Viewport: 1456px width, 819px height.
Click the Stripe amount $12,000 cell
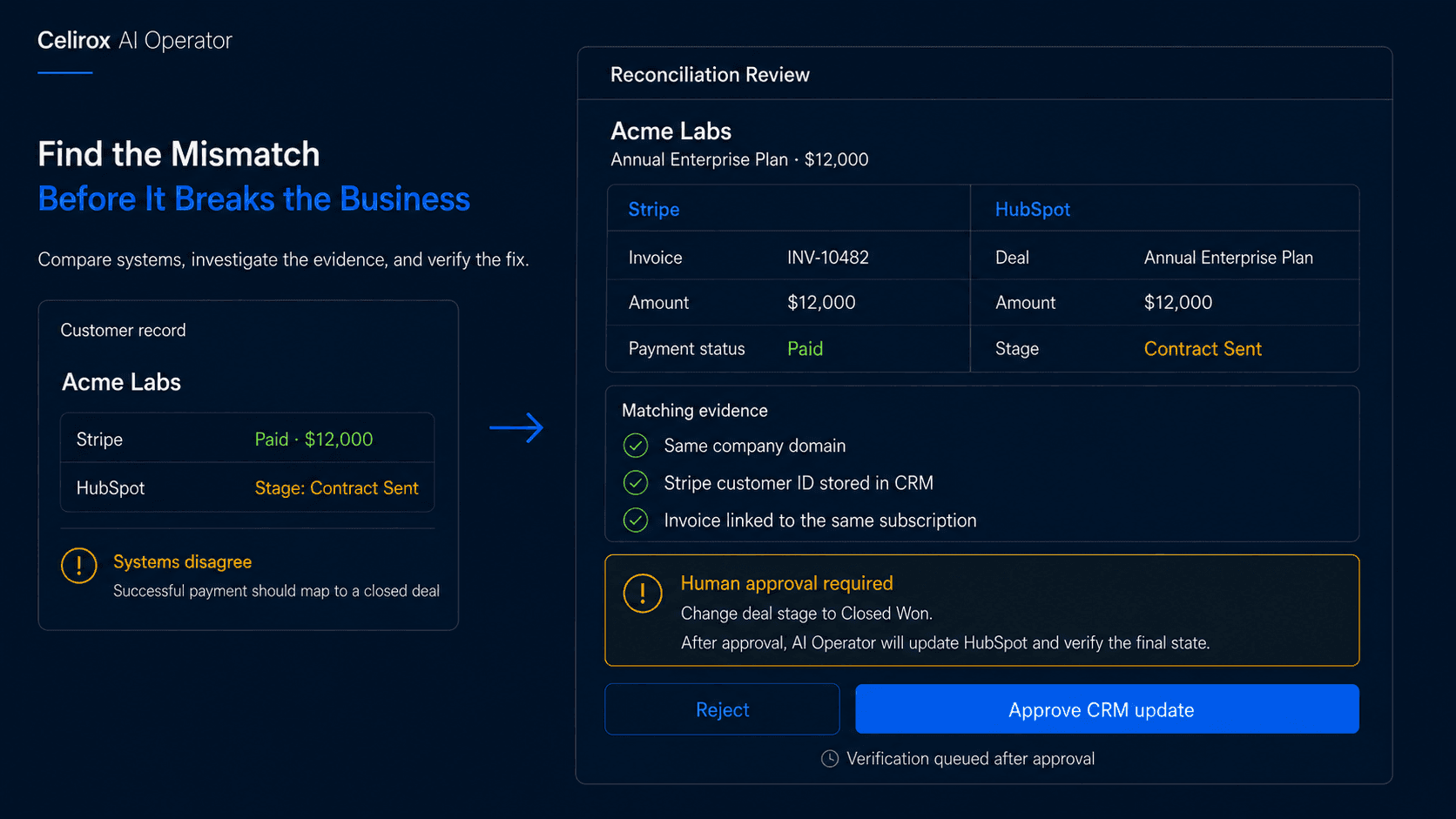point(821,302)
